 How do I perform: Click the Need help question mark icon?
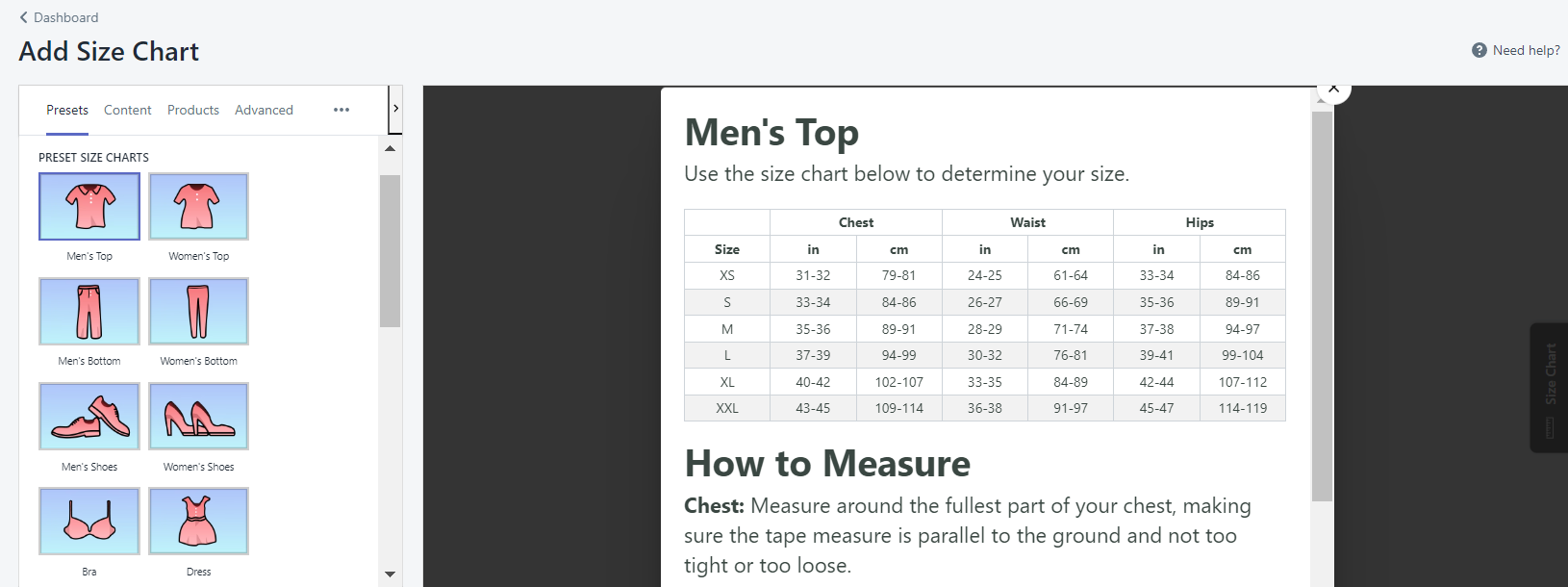[x=1479, y=50]
